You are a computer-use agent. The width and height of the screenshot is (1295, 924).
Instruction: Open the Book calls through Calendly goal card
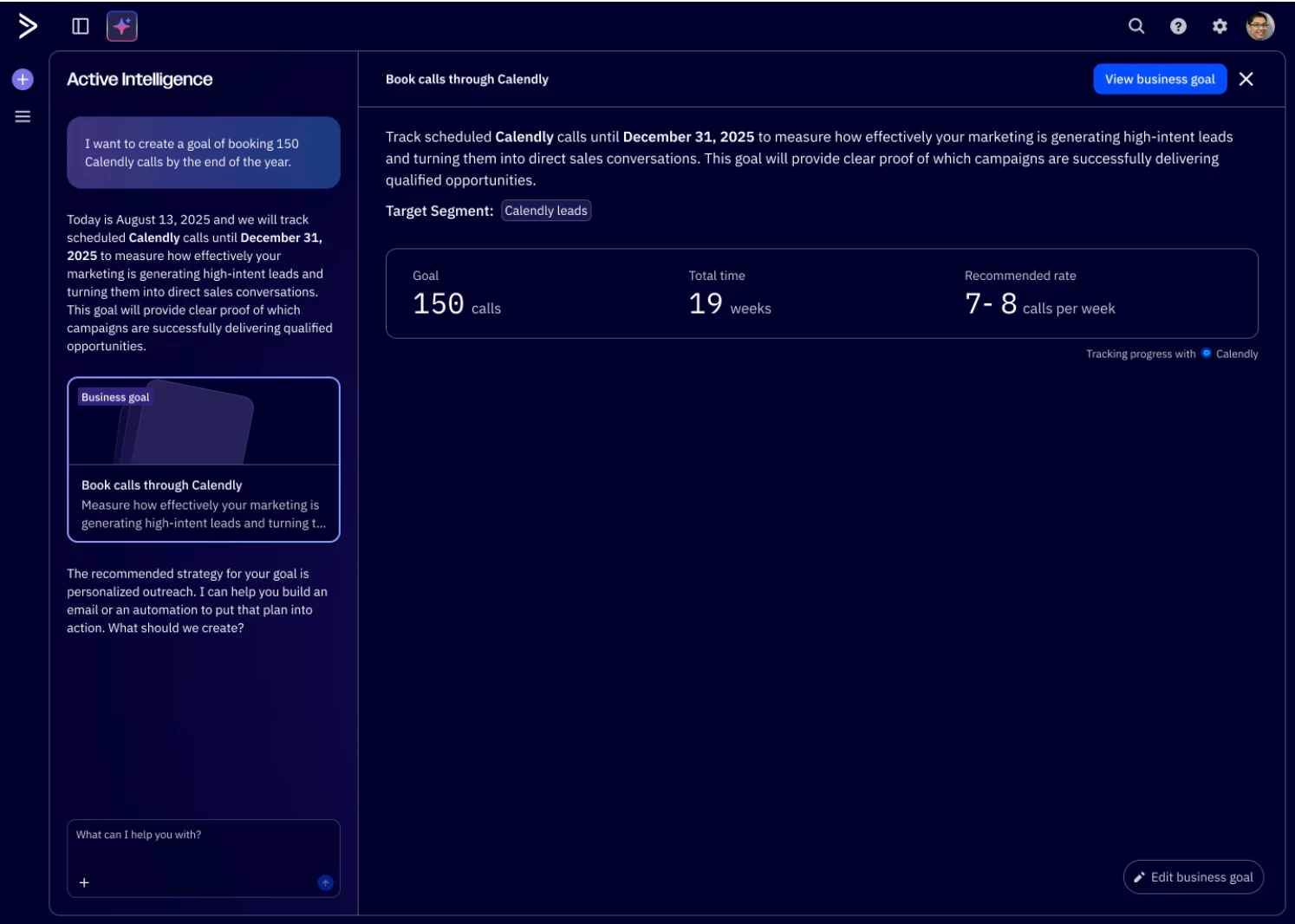[204, 459]
